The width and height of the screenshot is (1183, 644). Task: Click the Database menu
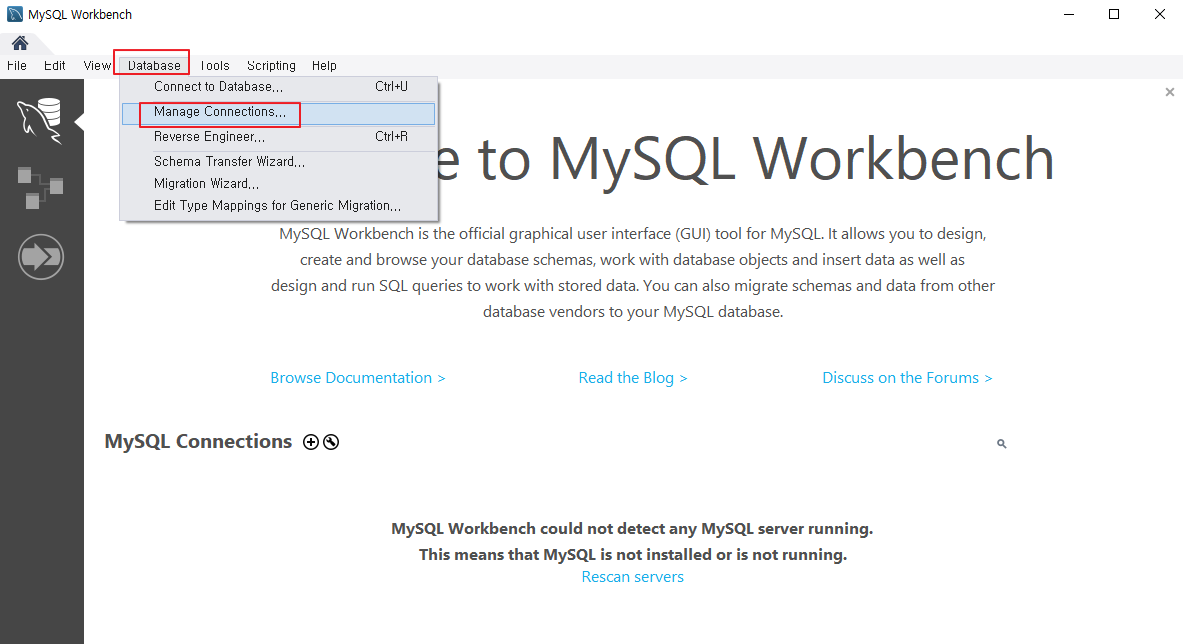154,66
